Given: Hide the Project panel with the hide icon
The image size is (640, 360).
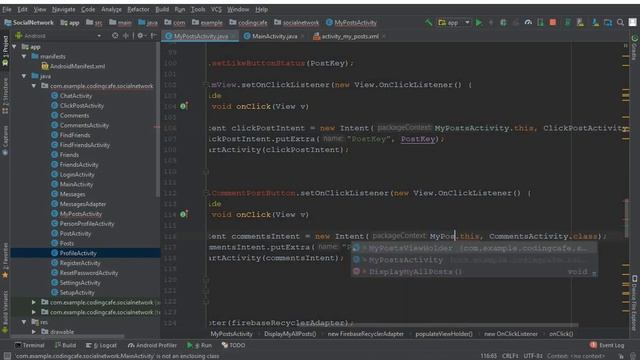Looking at the screenshot, I should (153, 36).
